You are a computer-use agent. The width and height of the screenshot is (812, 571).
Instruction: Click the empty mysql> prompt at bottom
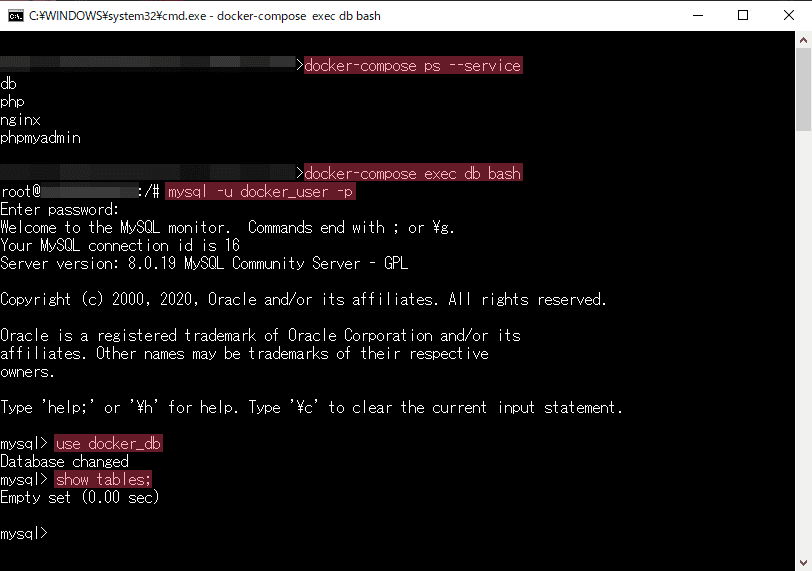[24, 533]
